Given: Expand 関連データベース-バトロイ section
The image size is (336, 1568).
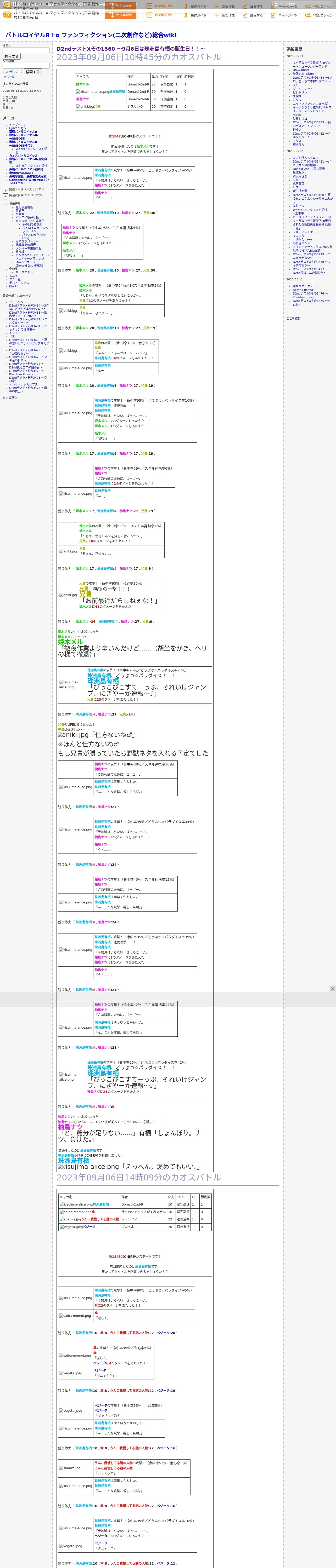Looking at the screenshot, I should 5,190.
